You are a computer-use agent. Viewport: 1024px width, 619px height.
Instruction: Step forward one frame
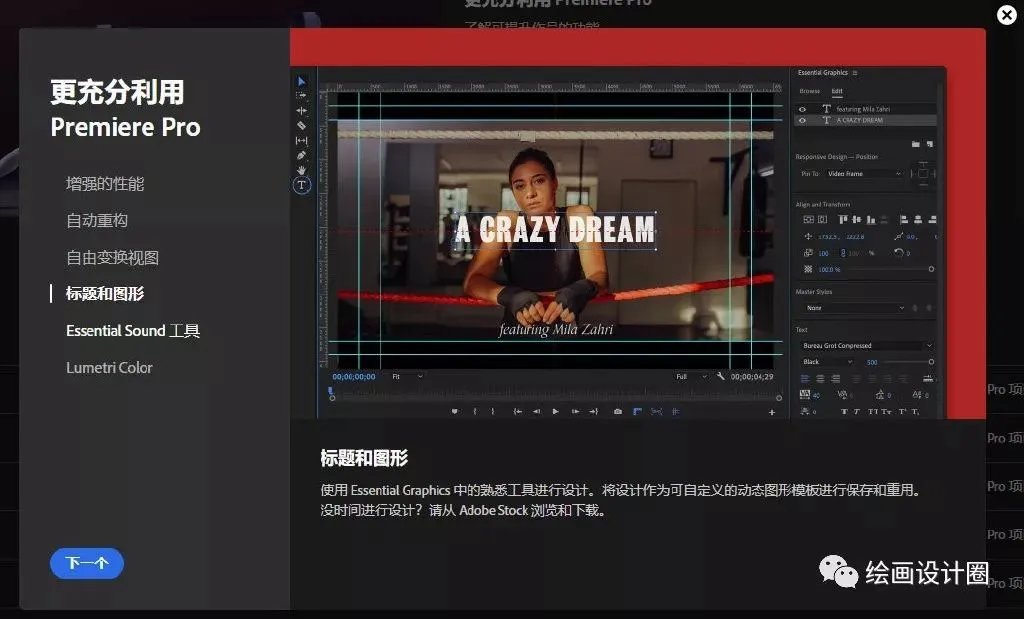pos(575,411)
